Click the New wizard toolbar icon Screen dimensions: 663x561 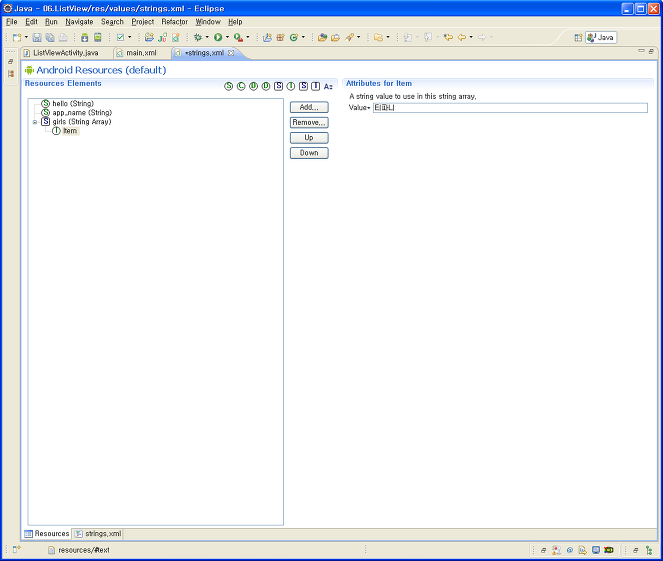16,38
